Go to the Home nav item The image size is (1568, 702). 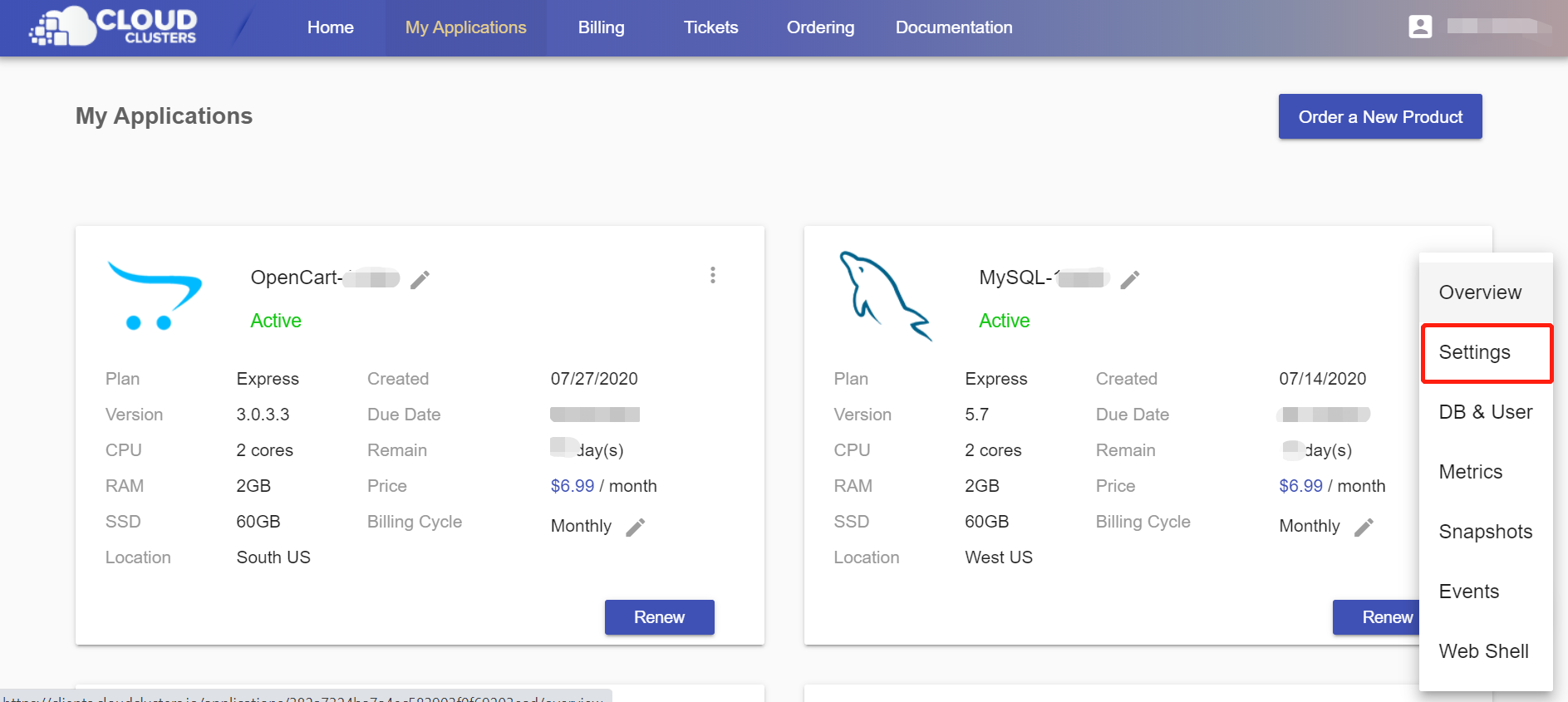(331, 27)
